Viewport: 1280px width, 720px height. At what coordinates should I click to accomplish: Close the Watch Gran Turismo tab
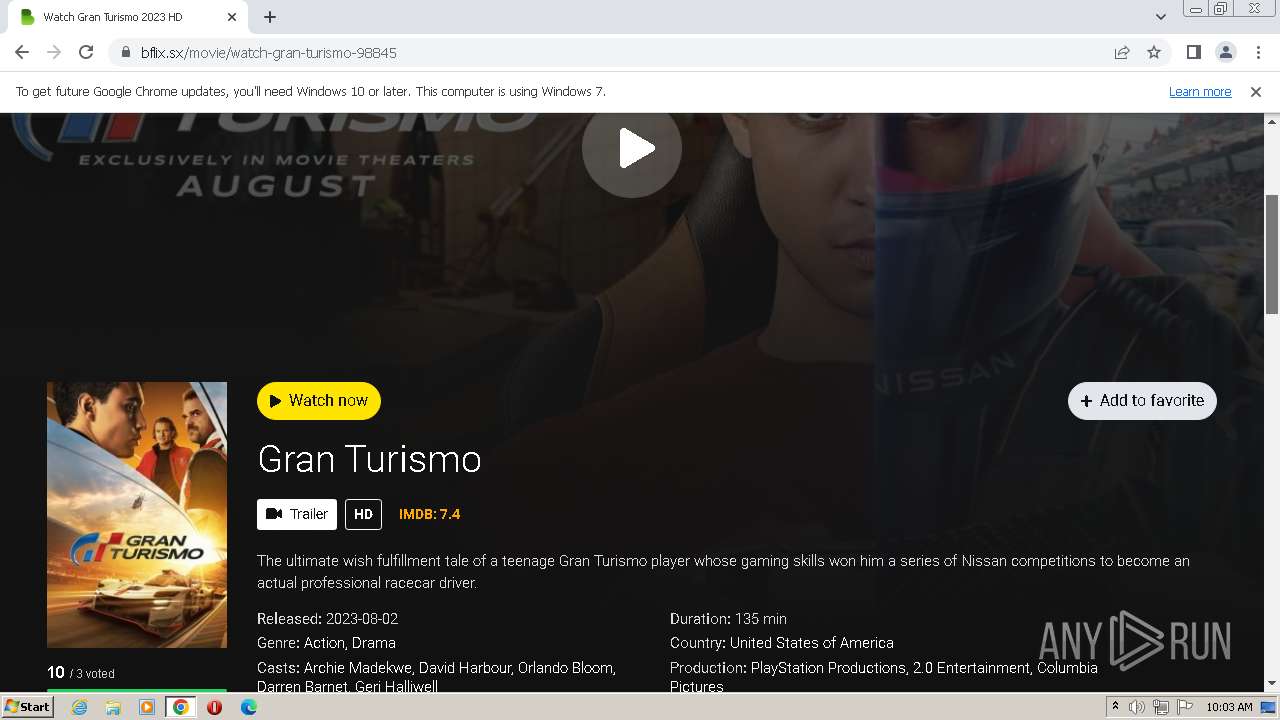click(232, 17)
